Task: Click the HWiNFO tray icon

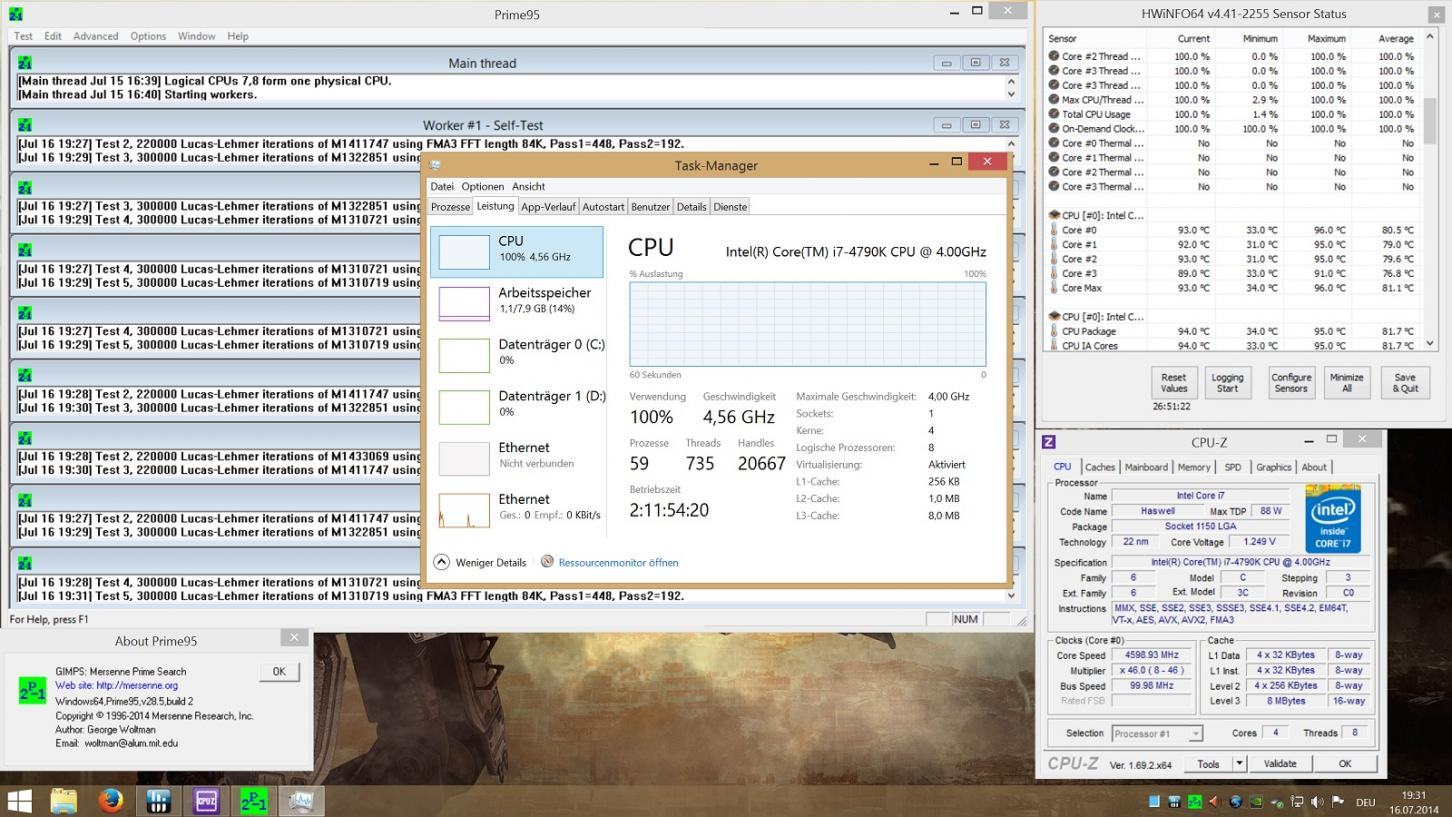Action: pos(1174,802)
